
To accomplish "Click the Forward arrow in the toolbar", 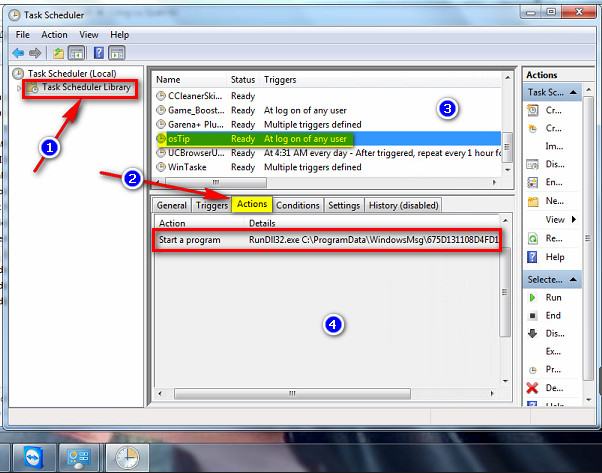I will click(36, 53).
